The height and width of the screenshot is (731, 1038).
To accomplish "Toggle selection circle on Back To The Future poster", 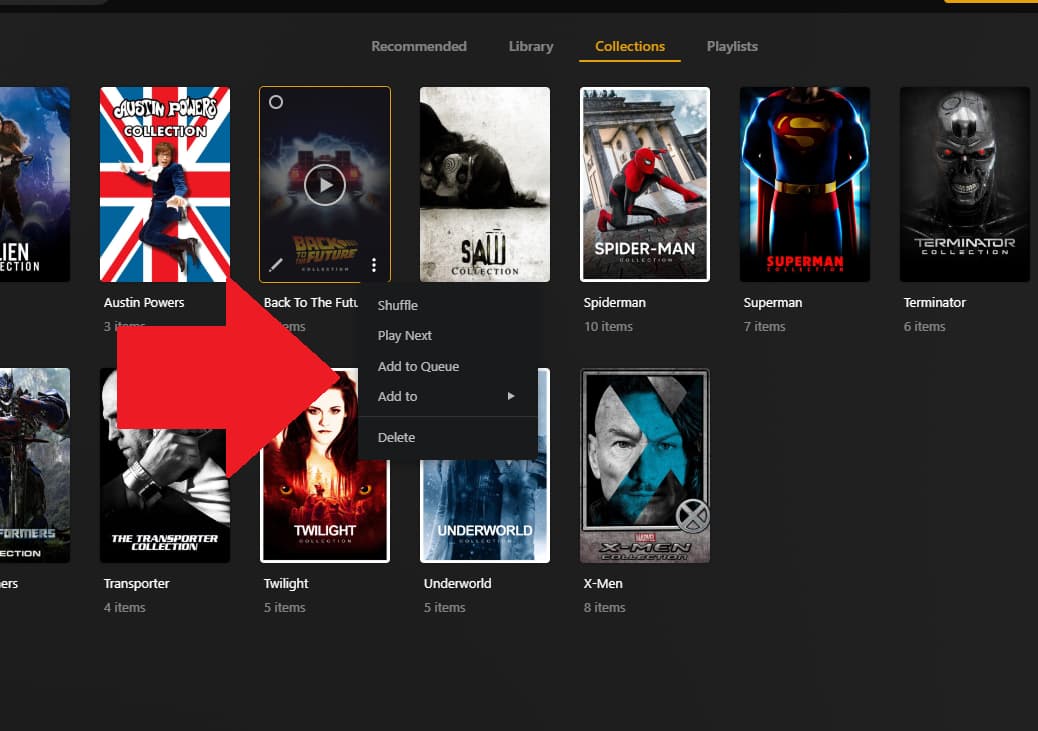I will (276, 102).
